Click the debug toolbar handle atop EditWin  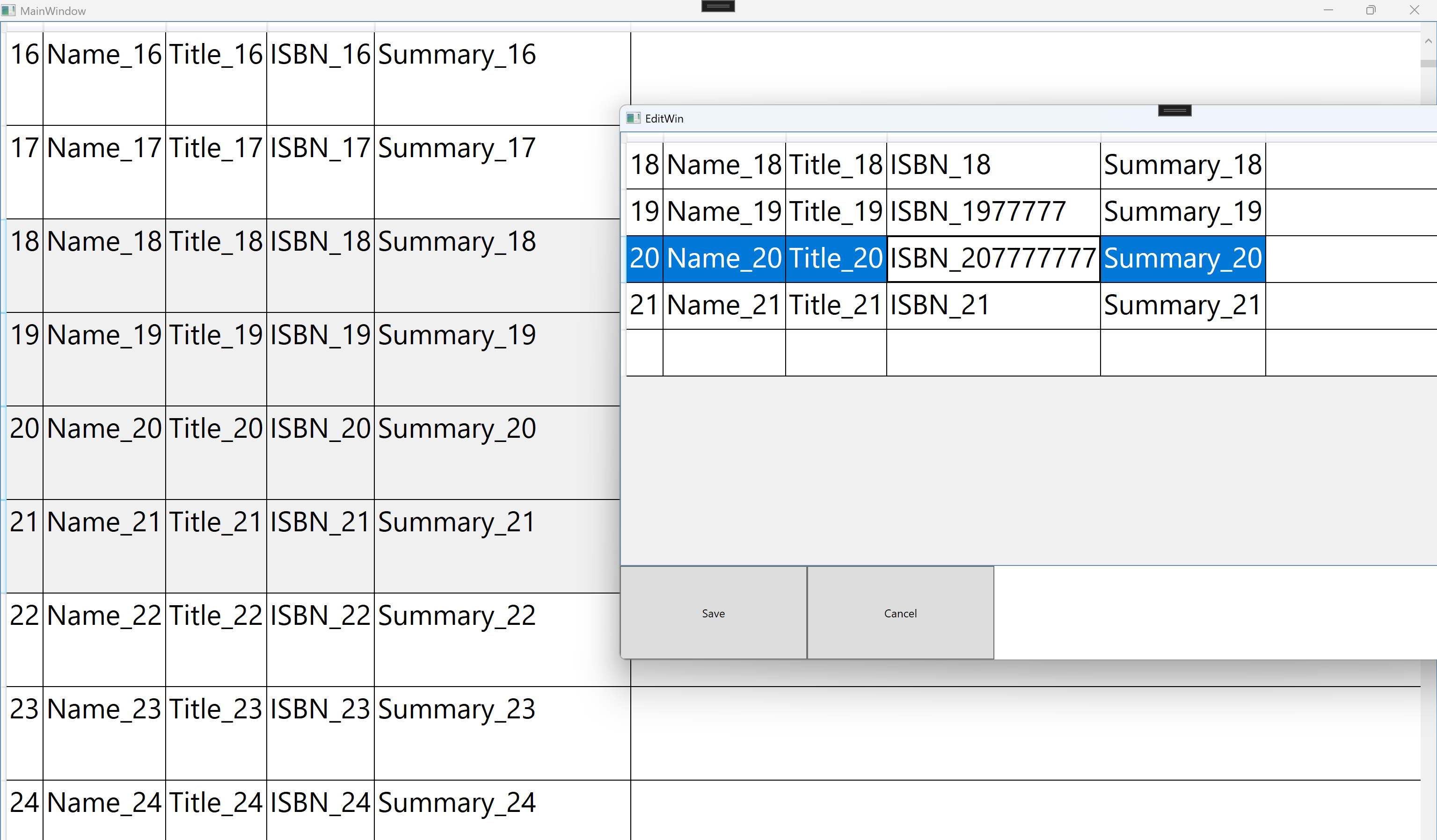[x=1174, y=110]
